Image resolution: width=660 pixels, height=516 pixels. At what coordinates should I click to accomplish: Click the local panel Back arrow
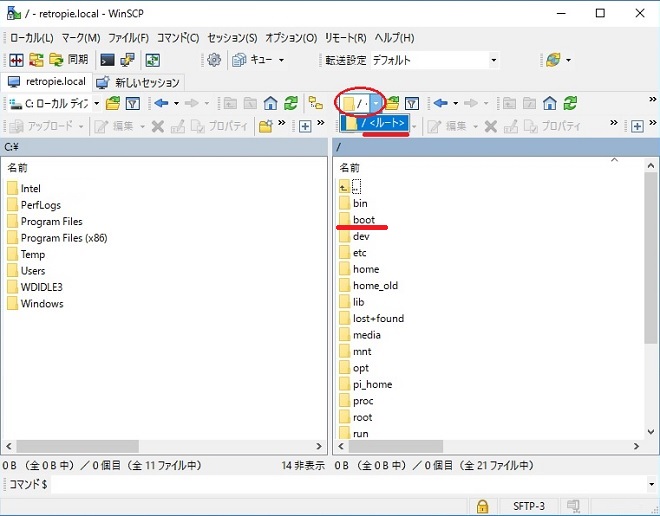[x=161, y=103]
